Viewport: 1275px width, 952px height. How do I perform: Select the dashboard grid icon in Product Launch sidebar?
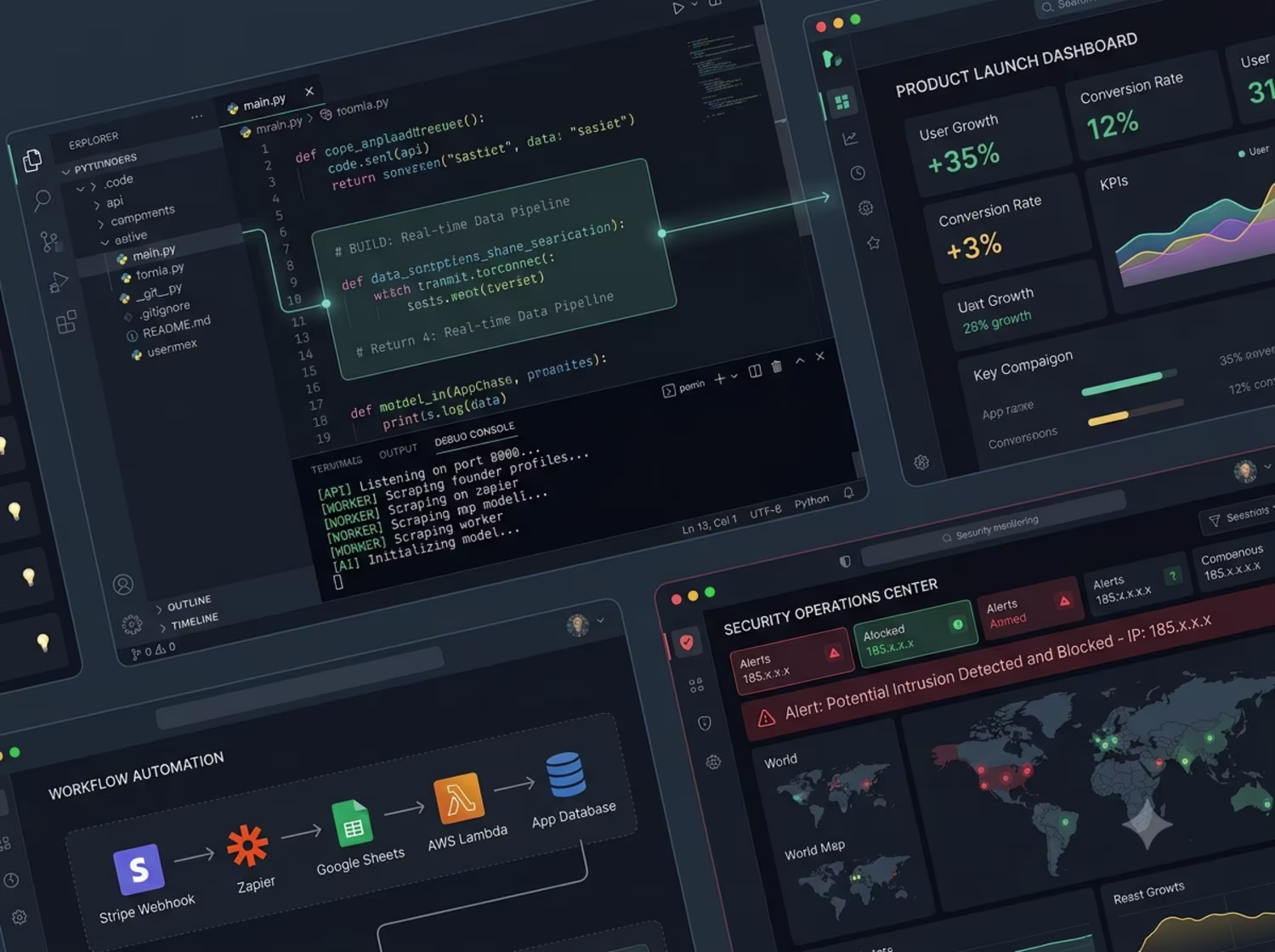pyautogui.click(x=841, y=103)
